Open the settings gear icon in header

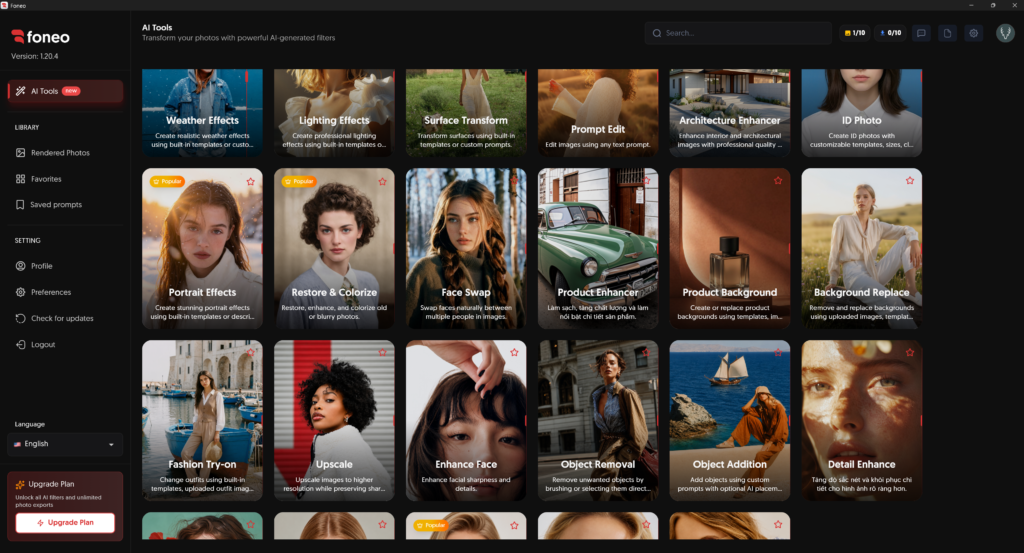[x=973, y=33]
